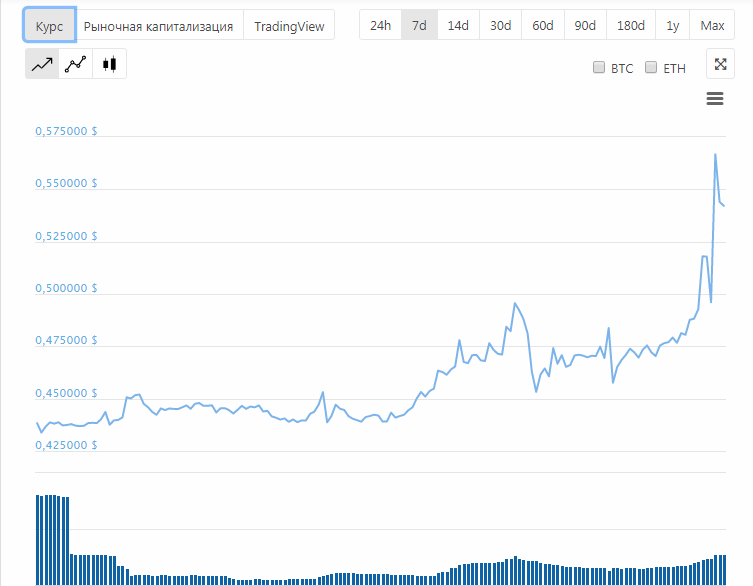
Task: Click the price peak on the line chart
Action: (715, 155)
